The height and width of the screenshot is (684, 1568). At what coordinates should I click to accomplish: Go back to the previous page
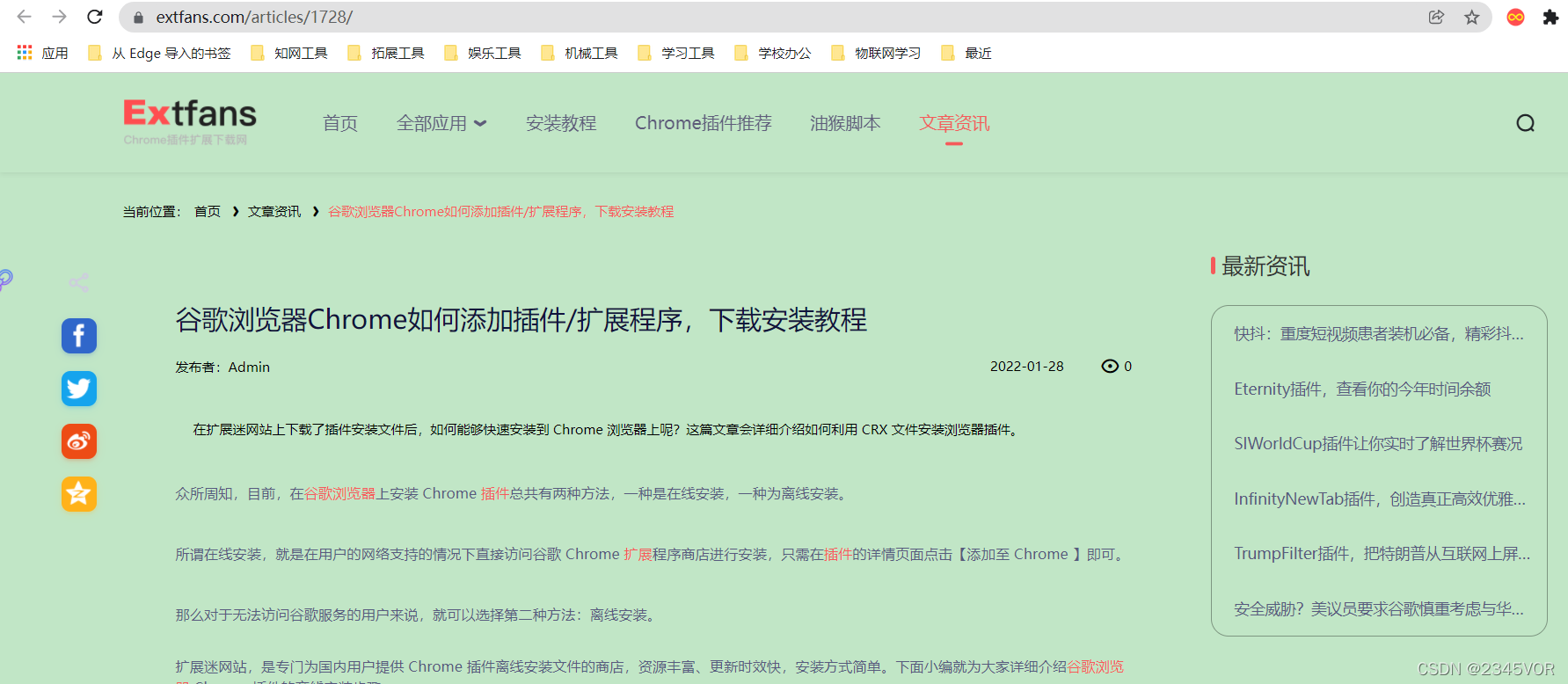24,17
